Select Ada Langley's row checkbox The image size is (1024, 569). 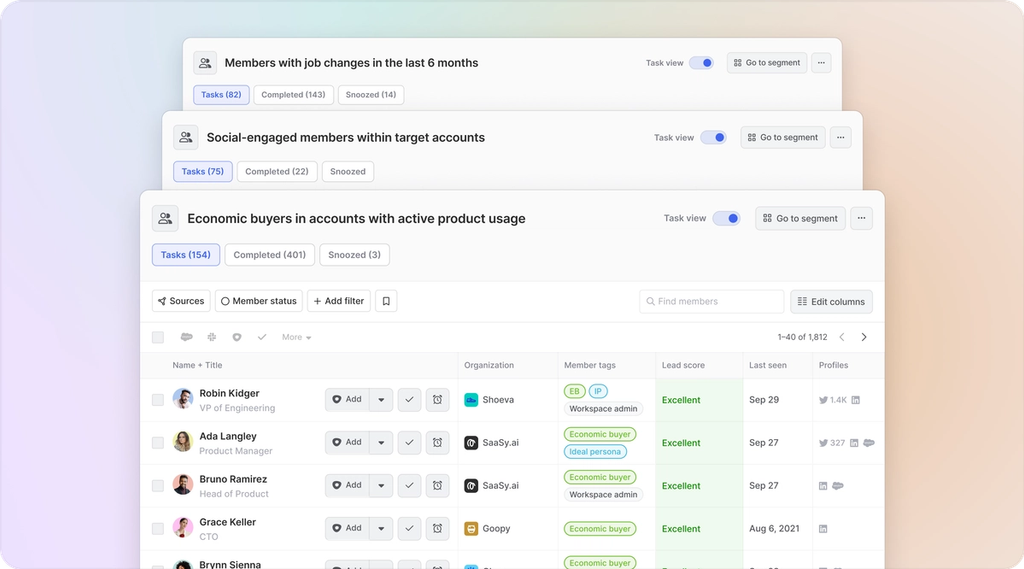(x=158, y=443)
